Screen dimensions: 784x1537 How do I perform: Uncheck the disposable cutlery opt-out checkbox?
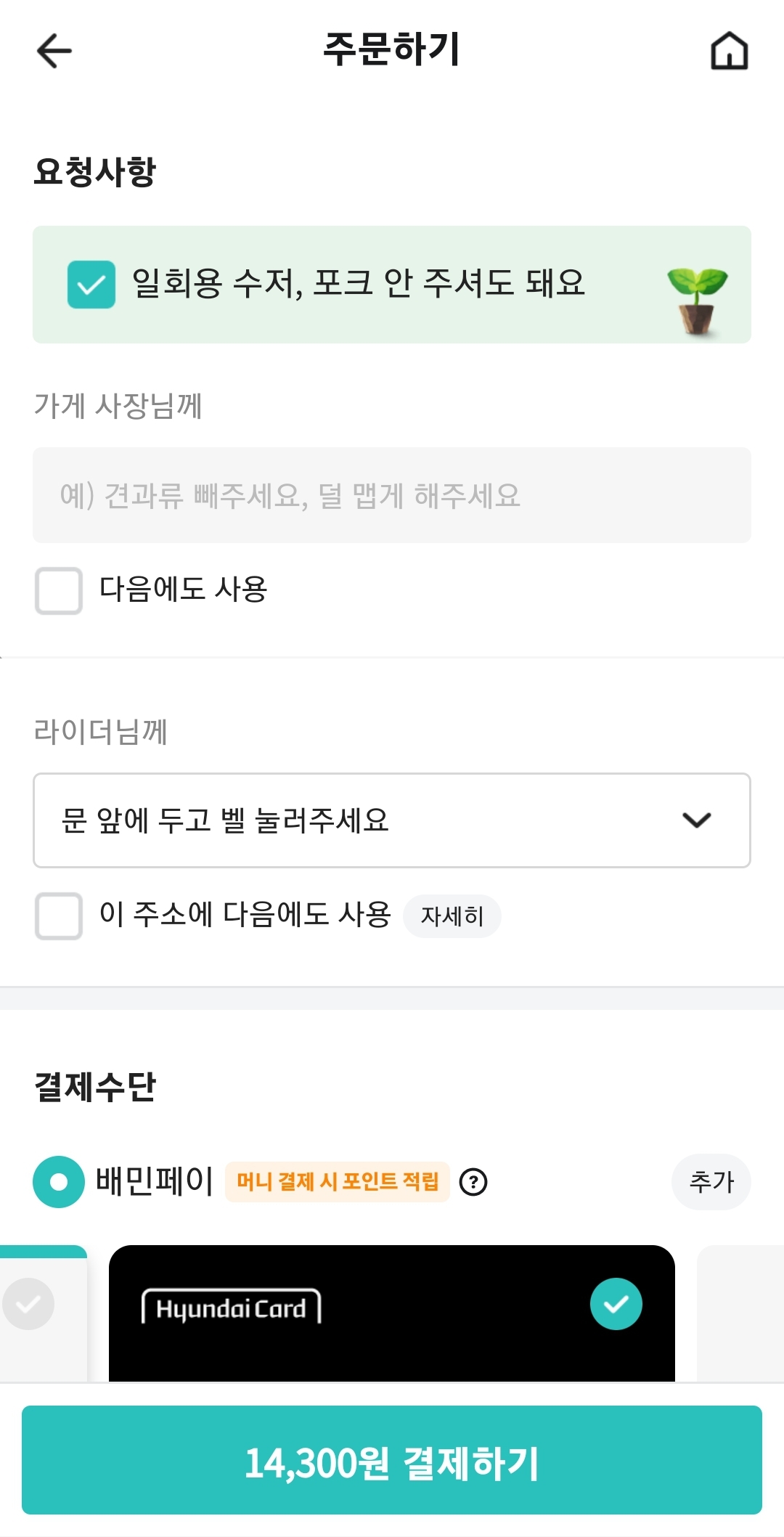coord(91,285)
